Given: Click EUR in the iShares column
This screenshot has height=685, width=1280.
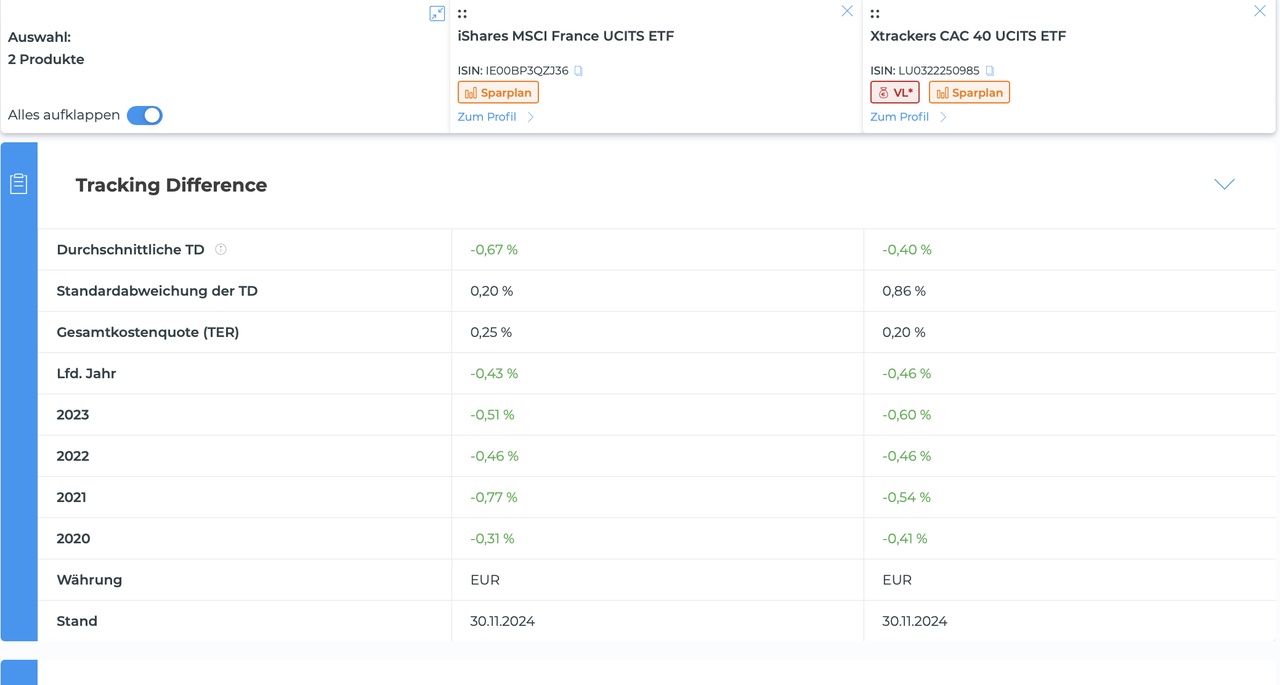Looking at the screenshot, I should (x=485, y=580).
